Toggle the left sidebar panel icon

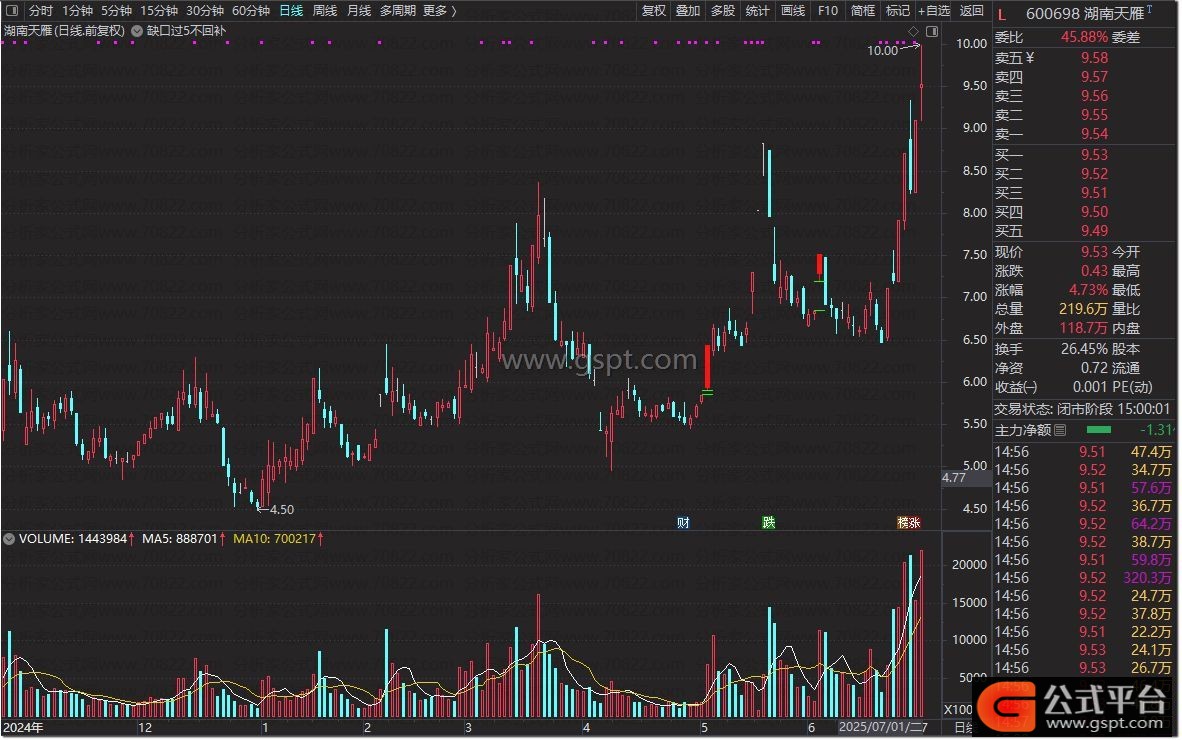tap(12, 11)
